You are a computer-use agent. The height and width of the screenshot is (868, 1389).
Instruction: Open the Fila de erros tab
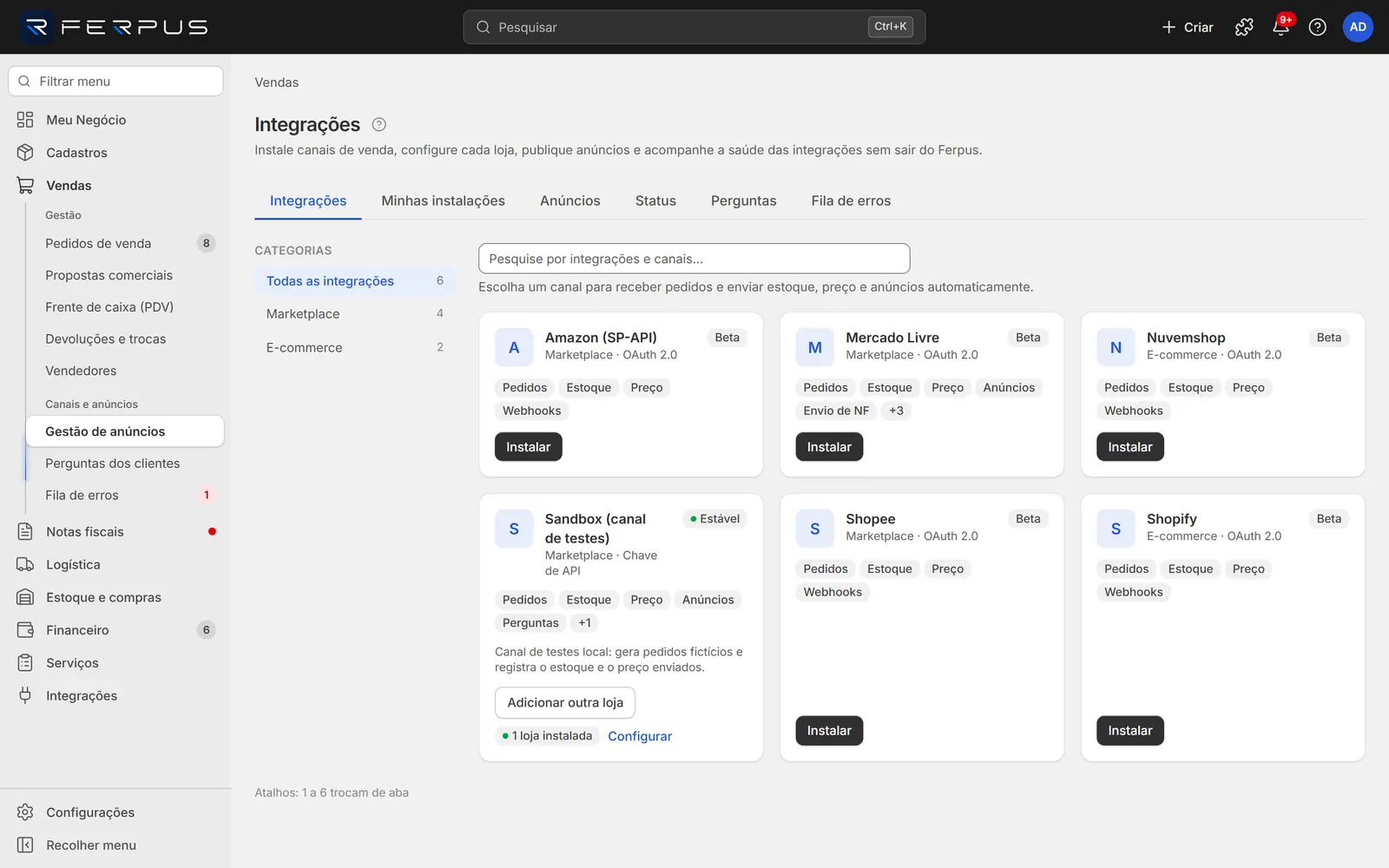[851, 201]
